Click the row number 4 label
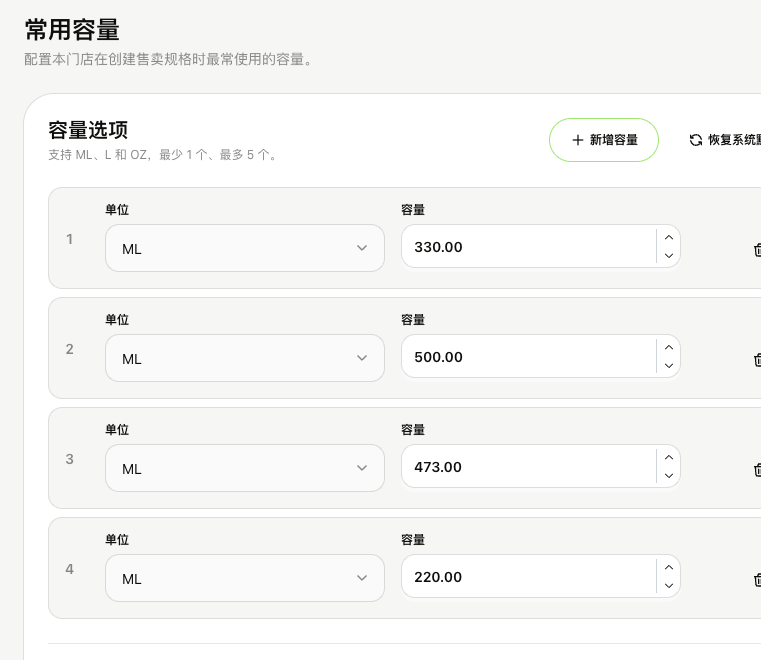 (69, 569)
